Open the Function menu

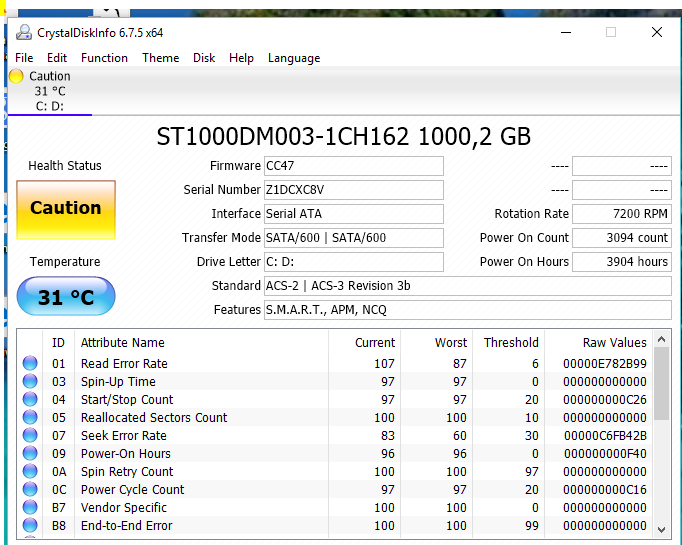point(104,58)
